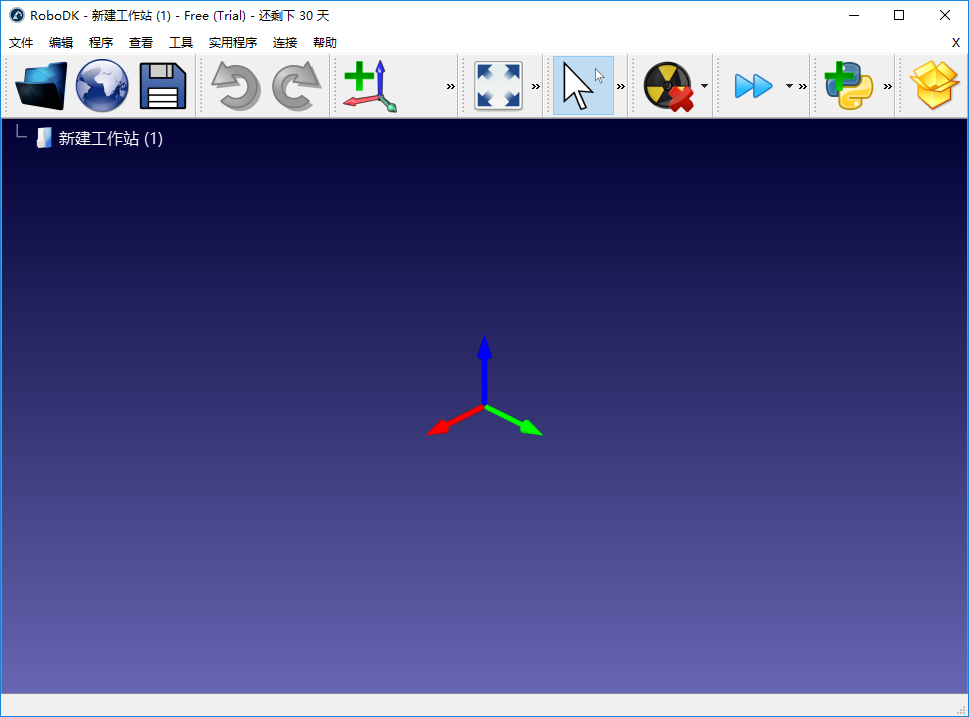Click the RoboDK logo in title bar
This screenshot has width=969, height=717.
(17, 15)
